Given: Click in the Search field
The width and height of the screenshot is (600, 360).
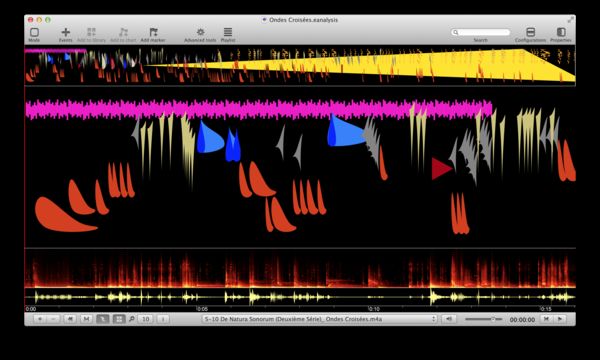Looking at the screenshot, I should pyautogui.click(x=481, y=33).
